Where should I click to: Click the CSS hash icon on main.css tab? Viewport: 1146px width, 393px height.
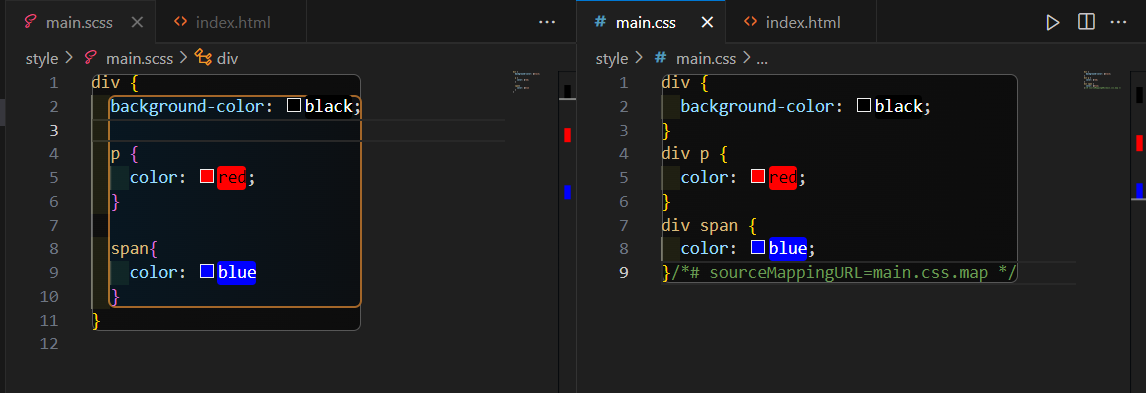coord(600,22)
